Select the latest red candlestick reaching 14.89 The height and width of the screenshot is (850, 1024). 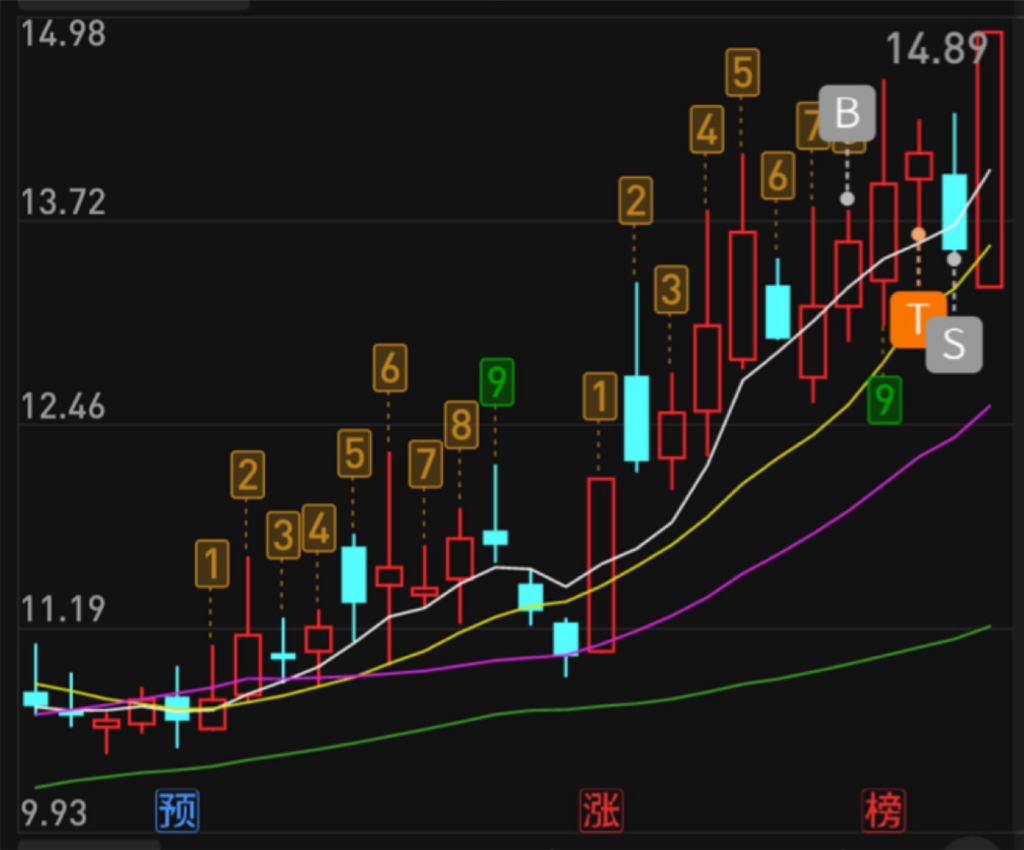pos(989,159)
